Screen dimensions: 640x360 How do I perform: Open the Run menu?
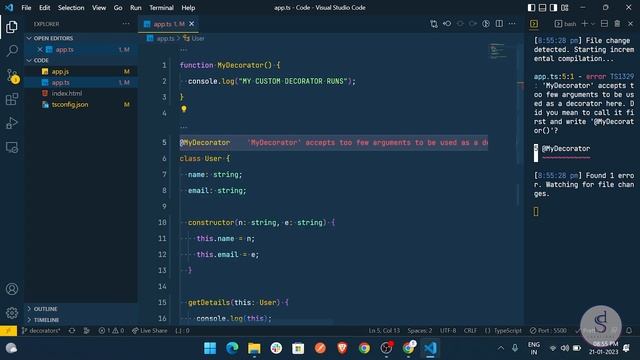click(x=136, y=8)
